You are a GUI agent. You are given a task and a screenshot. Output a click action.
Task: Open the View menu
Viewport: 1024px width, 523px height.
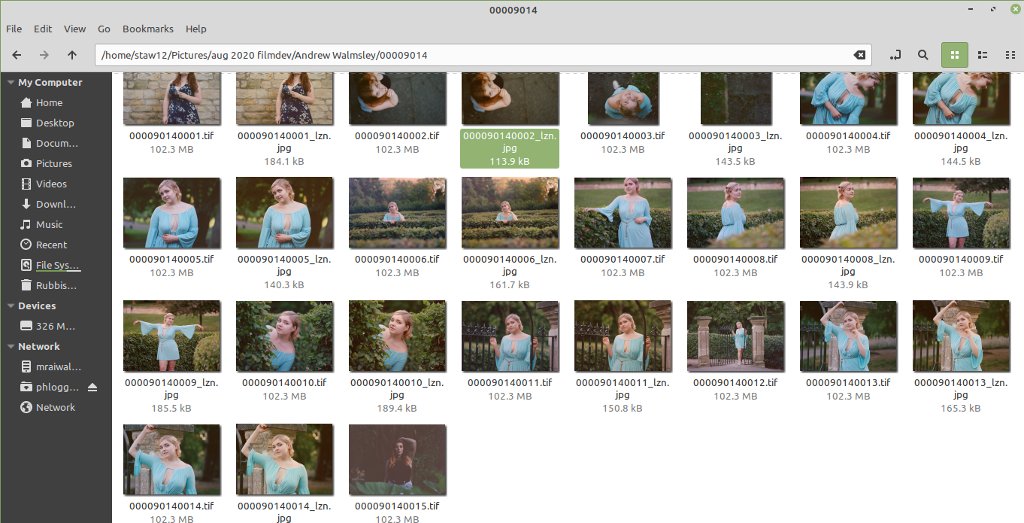pyautogui.click(x=75, y=29)
